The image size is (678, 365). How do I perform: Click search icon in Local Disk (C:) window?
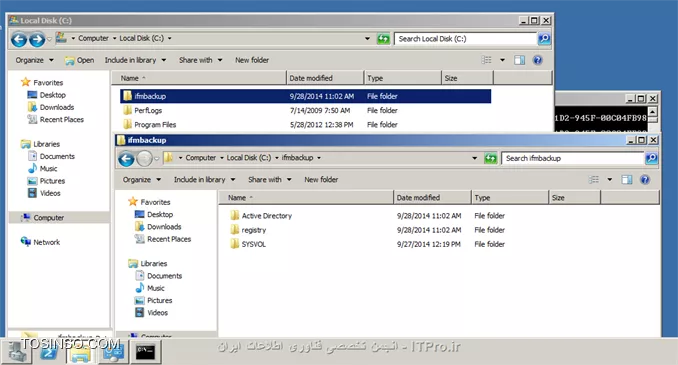coord(544,39)
